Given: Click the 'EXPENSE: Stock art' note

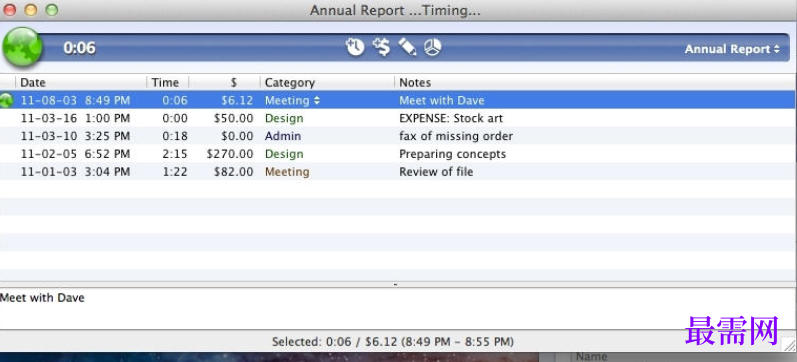Looking at the screenshot, I should tap(451, 118).
